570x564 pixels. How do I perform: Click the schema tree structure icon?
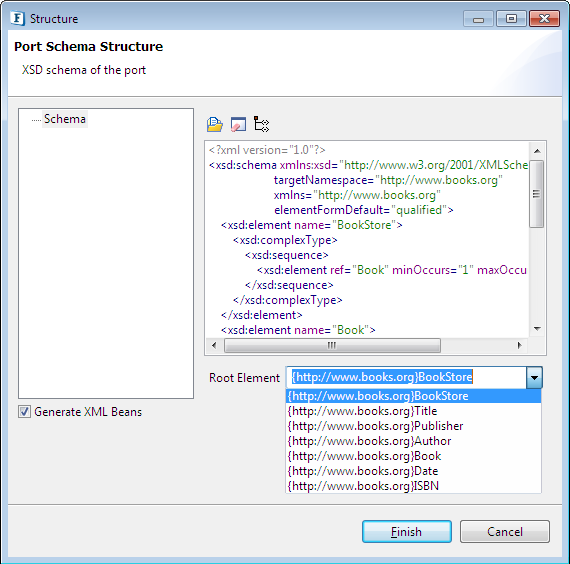pos(261,124)
